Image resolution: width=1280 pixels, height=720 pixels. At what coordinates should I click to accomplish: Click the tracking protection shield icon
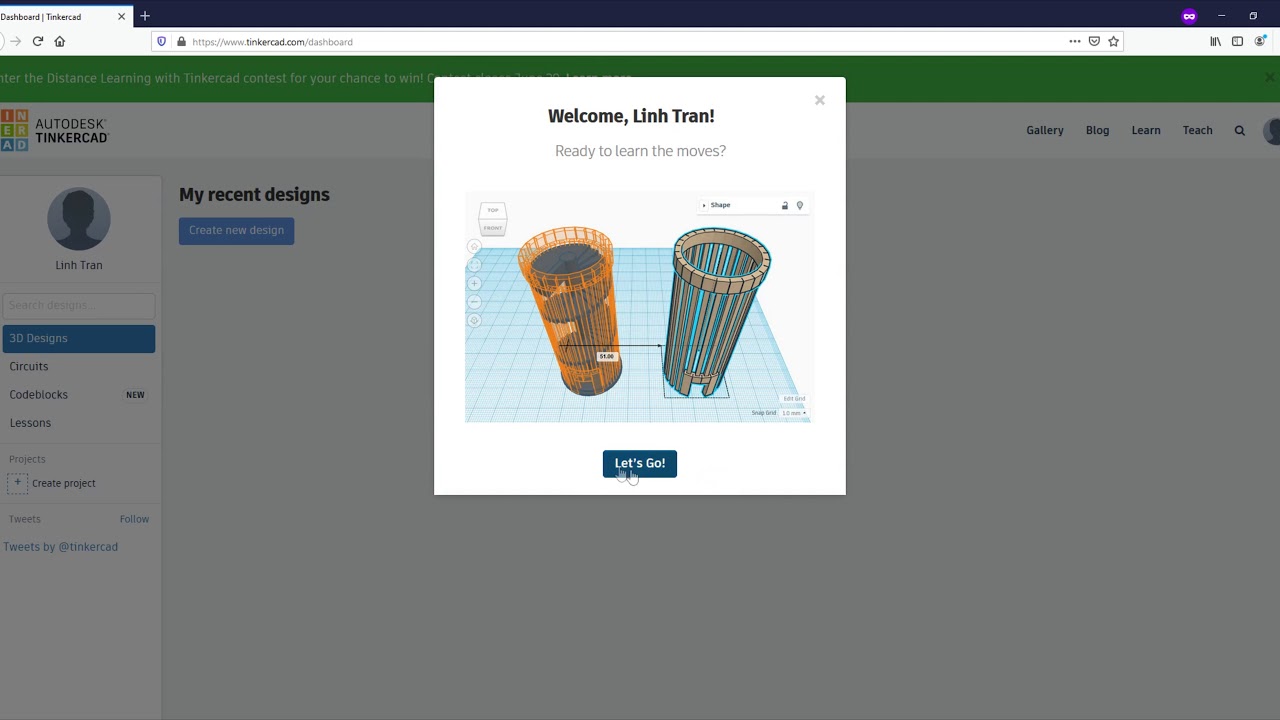pyautogui.click(x=162, y=42)
